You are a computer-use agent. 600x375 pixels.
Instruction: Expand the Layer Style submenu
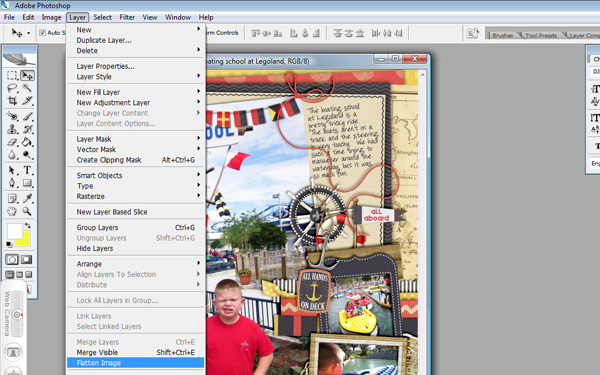(x=135, y=77)
